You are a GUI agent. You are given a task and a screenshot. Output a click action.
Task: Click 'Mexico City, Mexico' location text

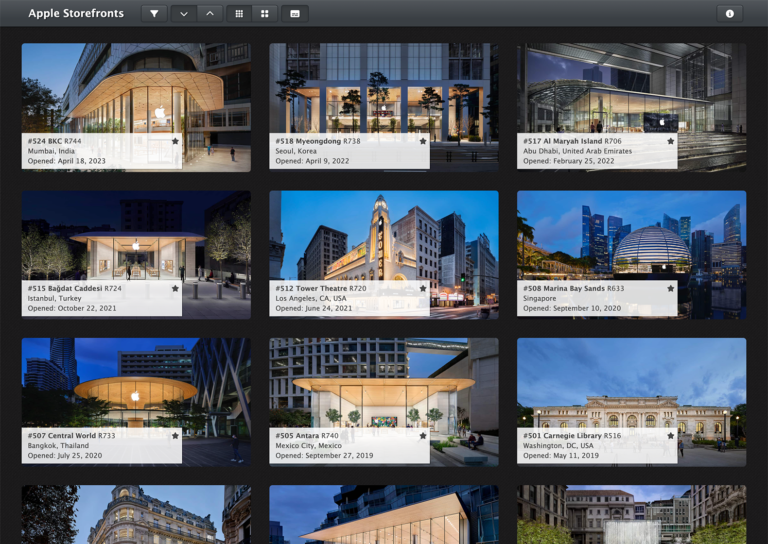click(309, 446)
